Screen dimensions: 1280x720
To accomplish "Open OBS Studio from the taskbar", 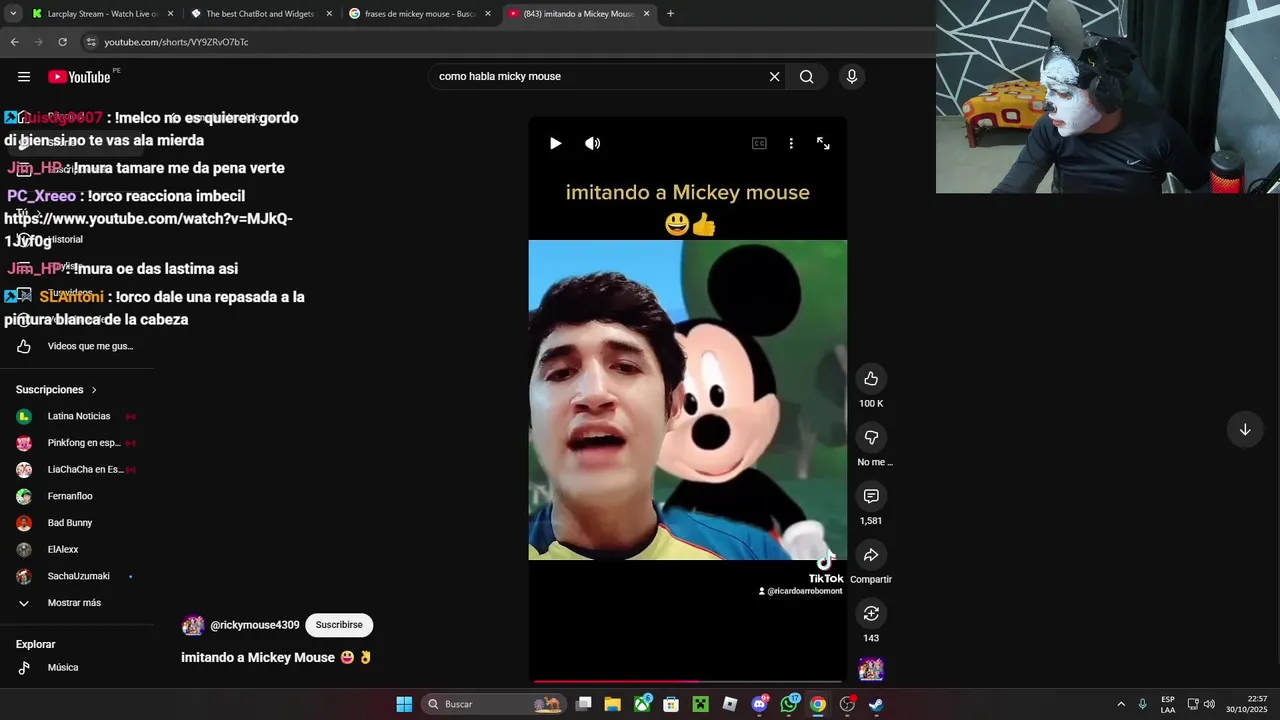I will [847, 704].
